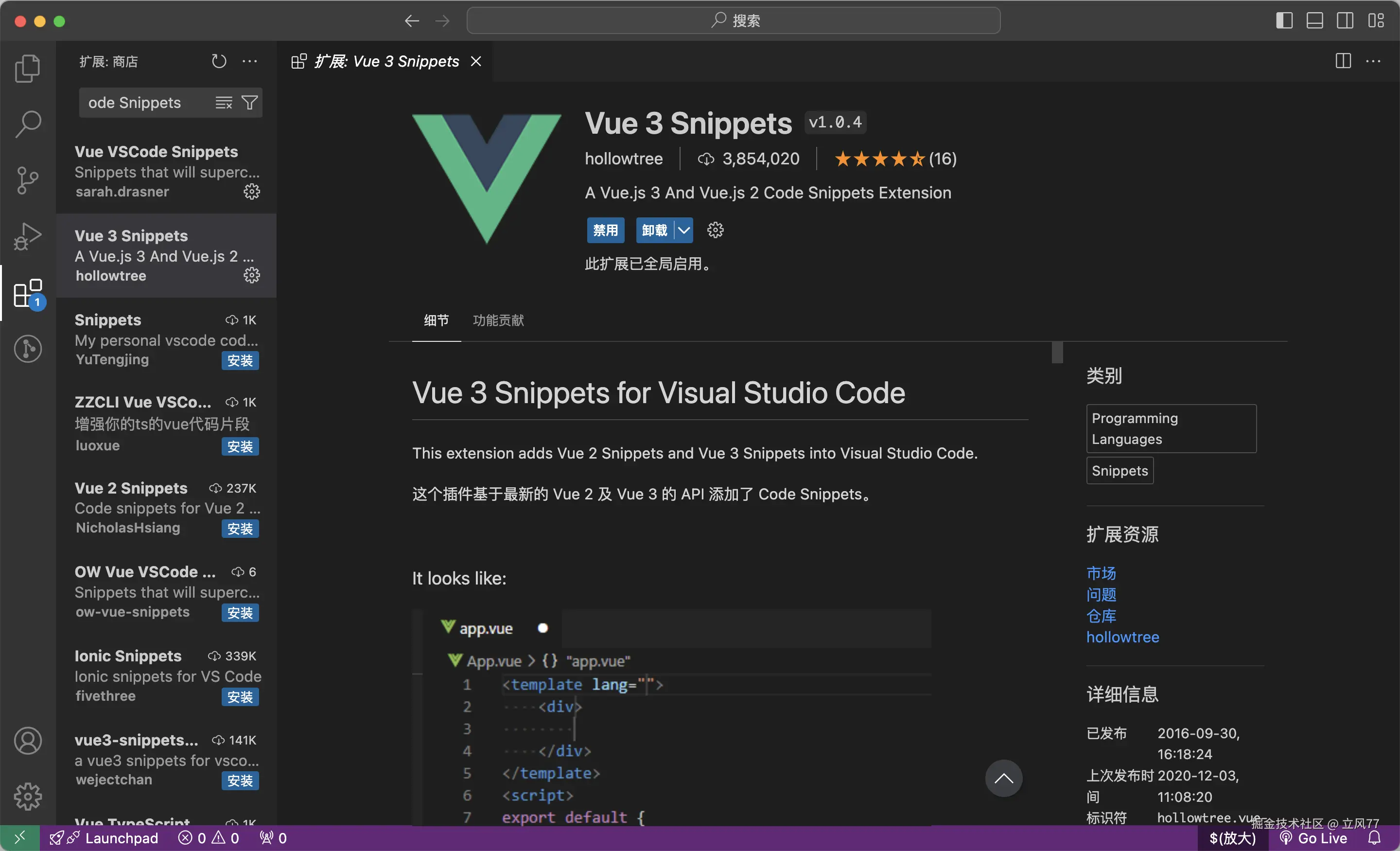Open settings gear beside uninstall button
Viewport: 1400px width, 851px height.
point(715,230)
